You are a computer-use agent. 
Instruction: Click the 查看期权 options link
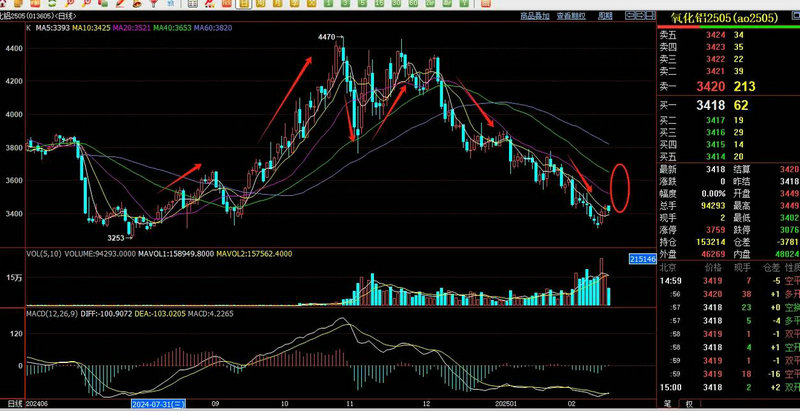(x=571, y=17)
